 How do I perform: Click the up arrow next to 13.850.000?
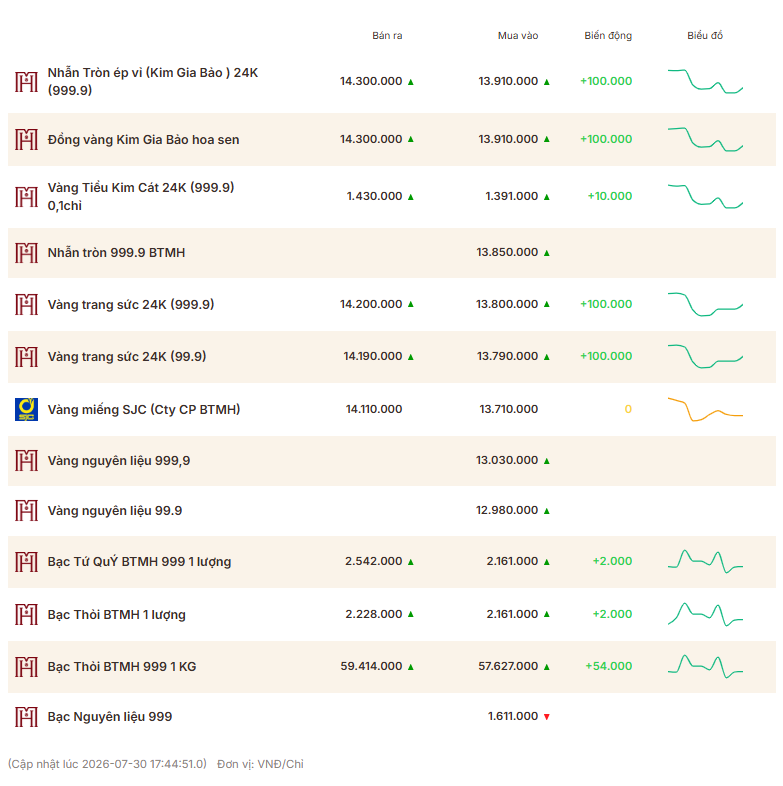coord(546,253)
